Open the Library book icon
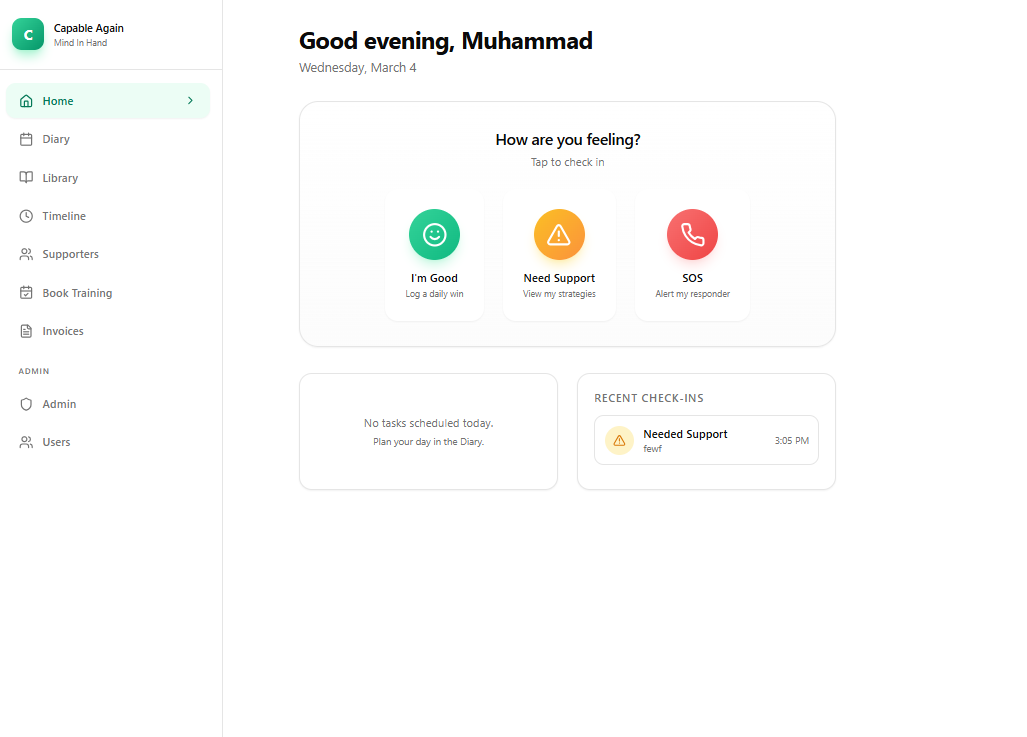1027x737 pixels. [25, 177]
